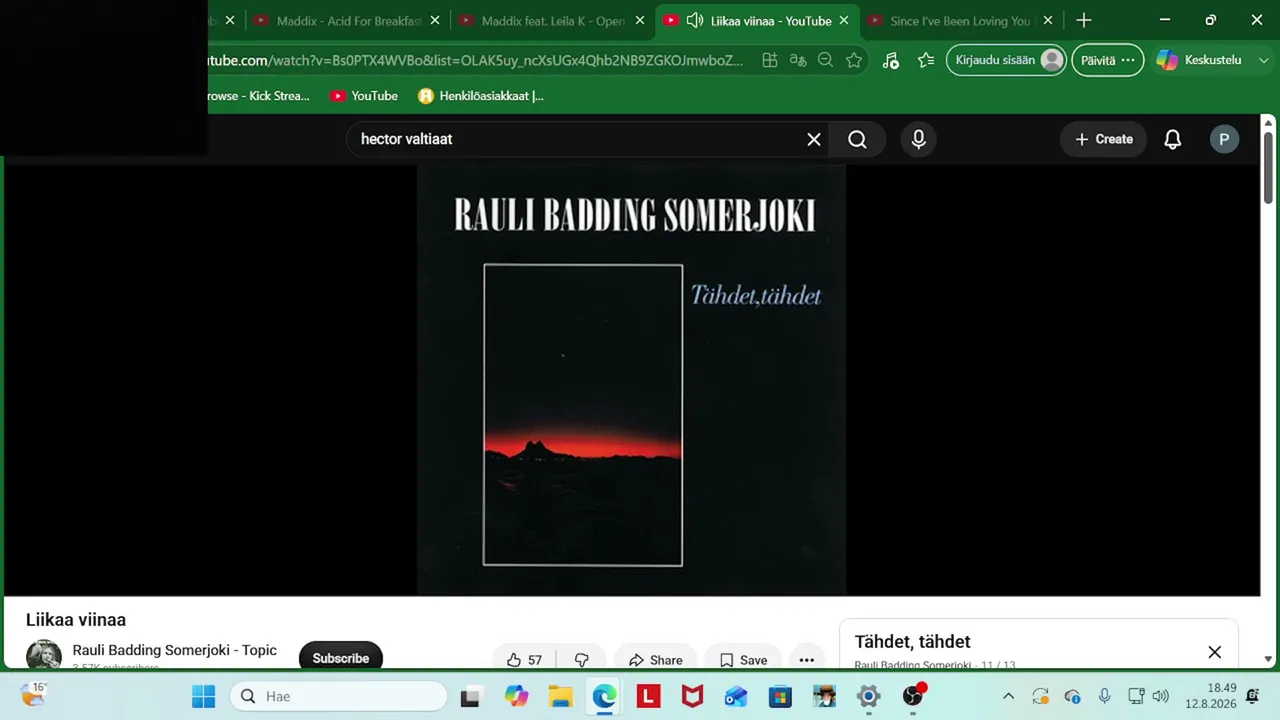This screenshot has height=720, width=1280.
Task: Click the Tähdet, tähdet playlist title
Action: (x=912, y=642)
